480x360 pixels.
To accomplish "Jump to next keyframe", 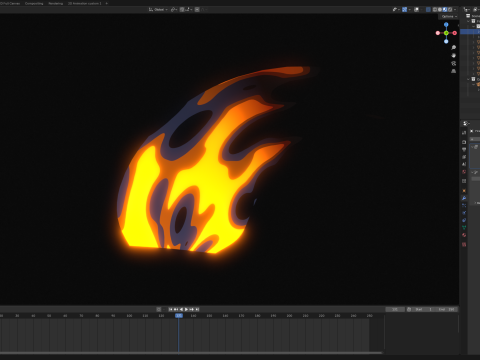I will pyautogui.click(x=192, y=309).
